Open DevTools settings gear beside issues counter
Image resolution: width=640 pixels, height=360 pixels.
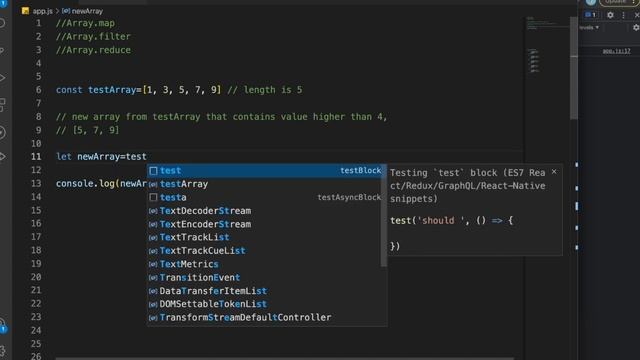coord(610,15)
